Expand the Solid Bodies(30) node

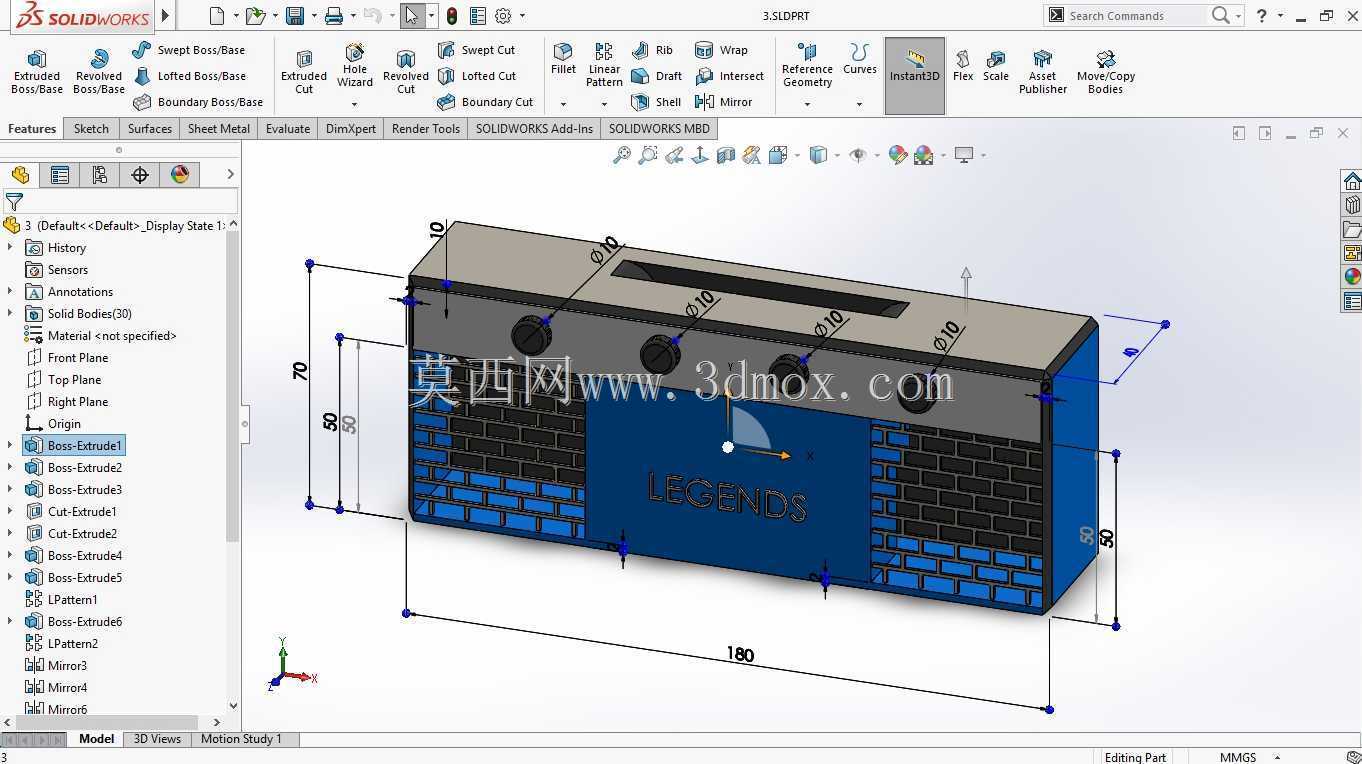coord(10,313)
